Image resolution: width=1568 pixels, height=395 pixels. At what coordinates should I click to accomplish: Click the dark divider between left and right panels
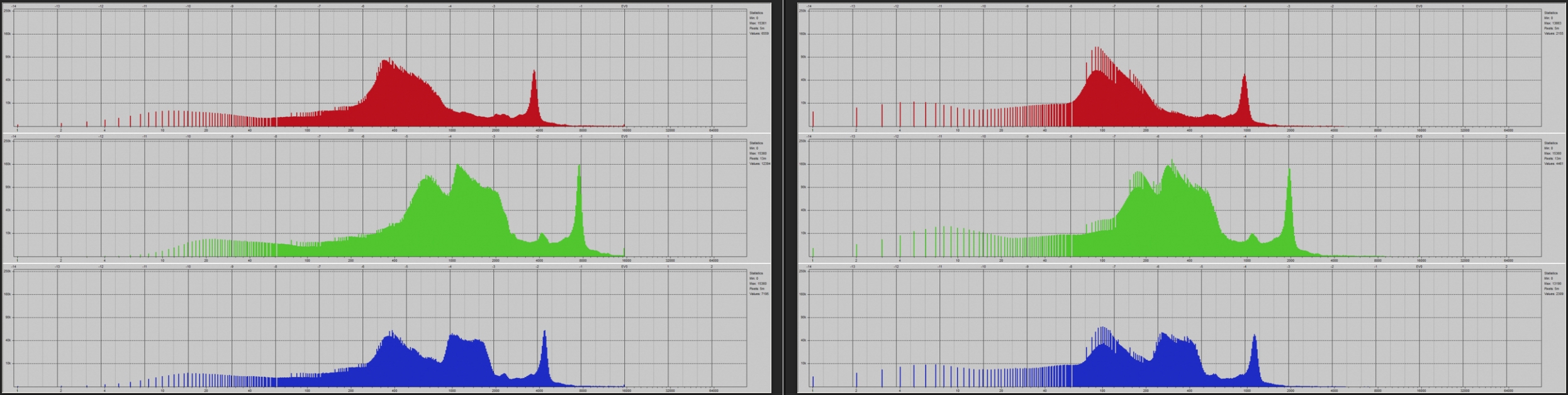pyautogui.click(x=784, y=197)
